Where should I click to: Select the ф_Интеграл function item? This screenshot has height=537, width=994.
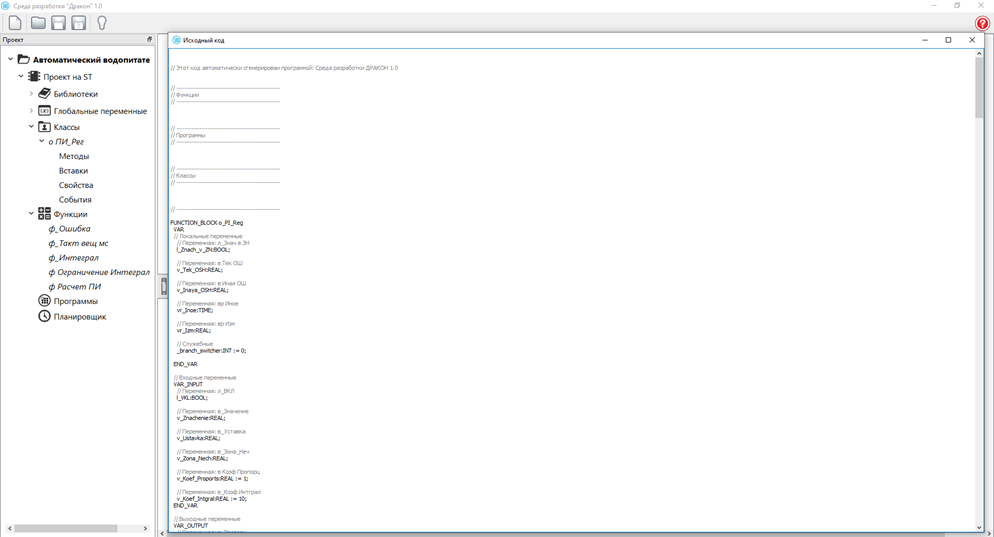tap(73, 258)
